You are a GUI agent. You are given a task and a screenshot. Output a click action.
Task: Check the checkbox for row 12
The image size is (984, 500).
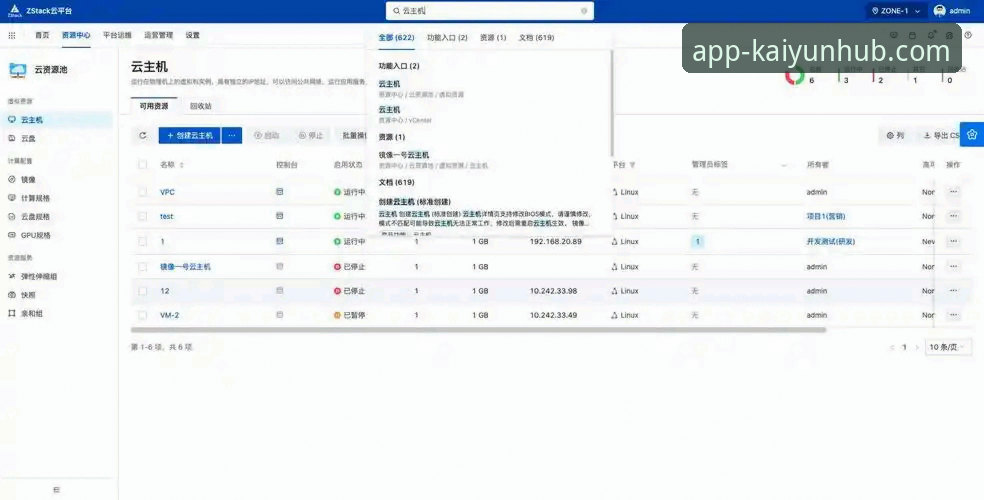point(142,291)
